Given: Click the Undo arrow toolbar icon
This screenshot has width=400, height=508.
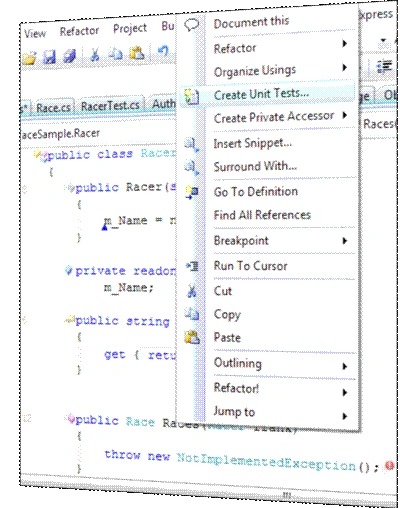Looking at the screenshot, I should (x=163, y=51).
